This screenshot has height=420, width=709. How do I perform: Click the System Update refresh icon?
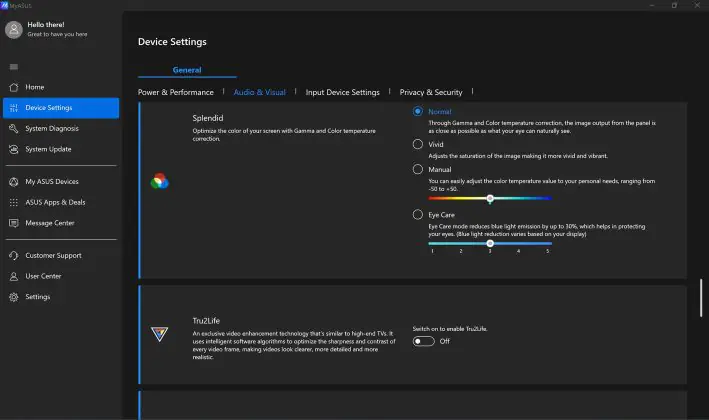[14, 149]
